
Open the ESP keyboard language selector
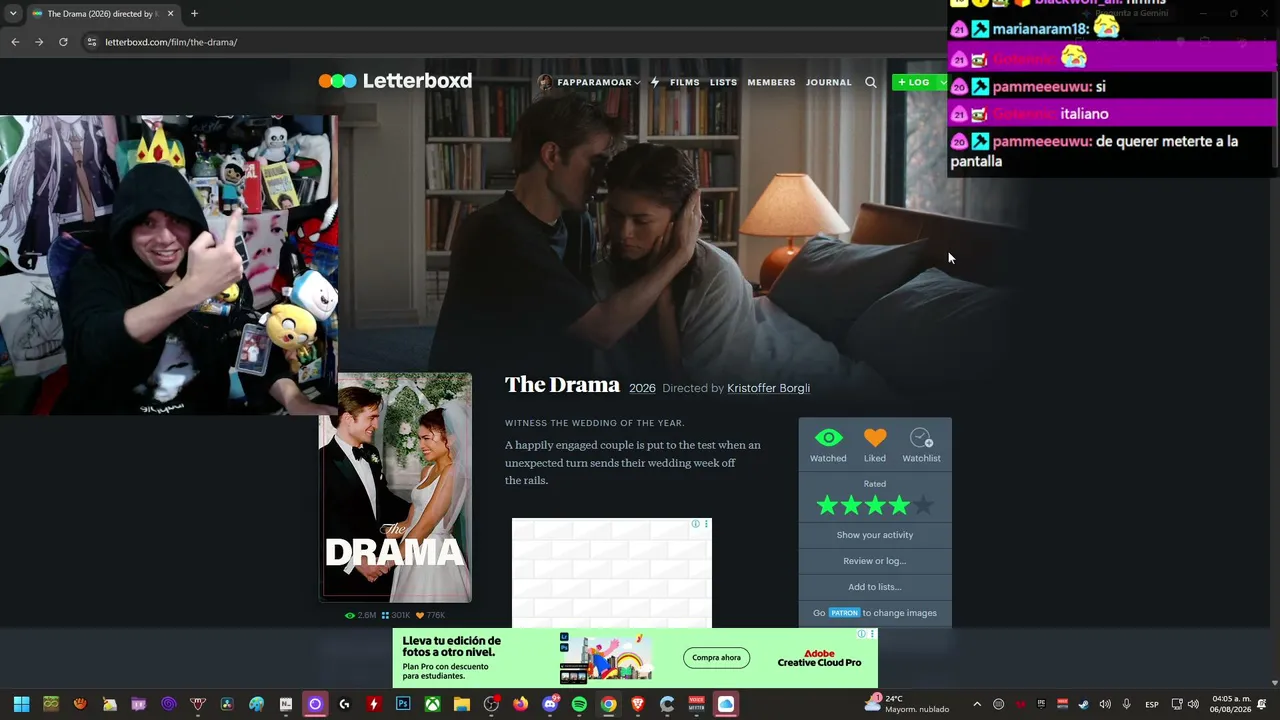(1152, 705)
